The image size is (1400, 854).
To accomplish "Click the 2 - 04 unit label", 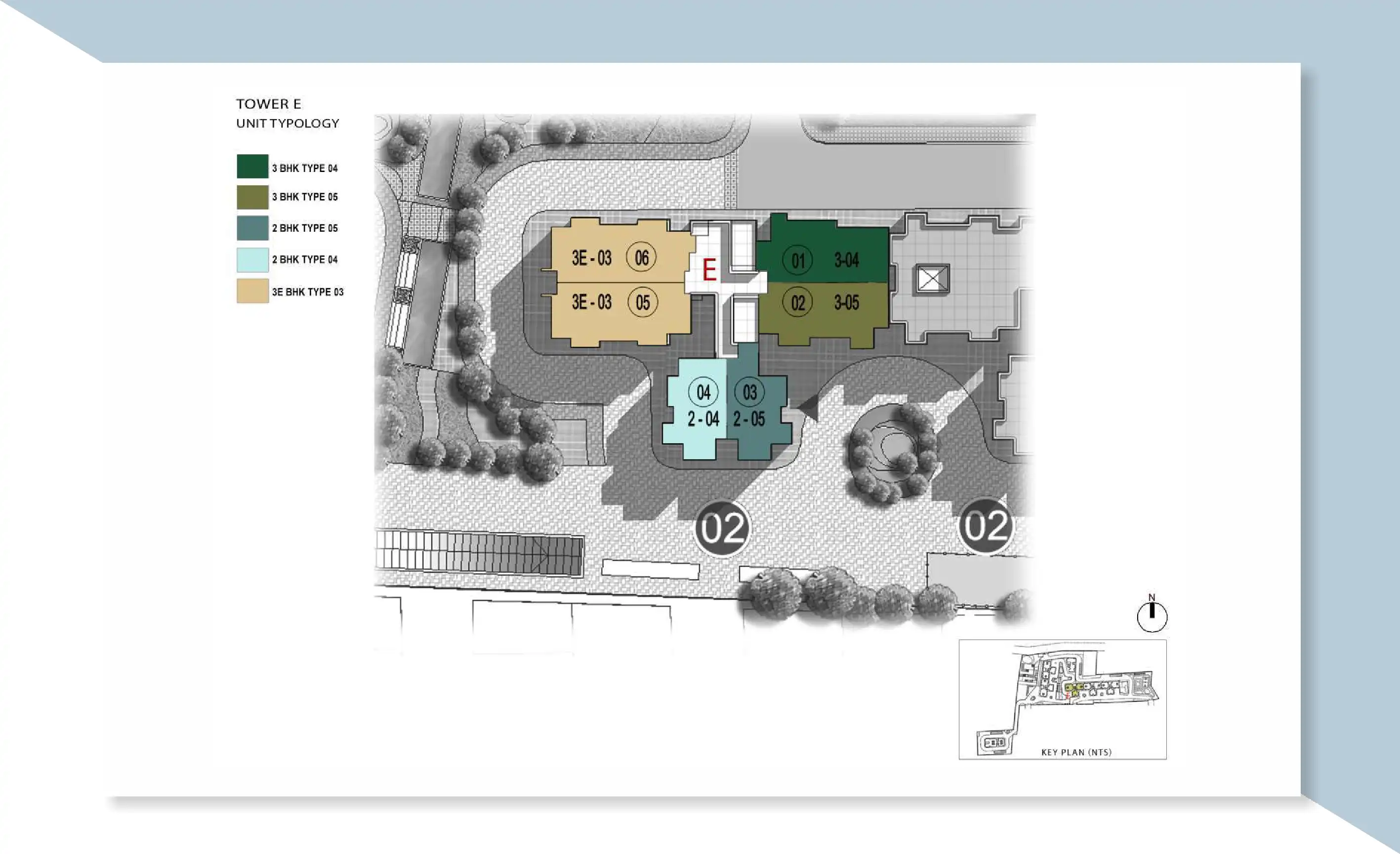I will tap(703, 420).
